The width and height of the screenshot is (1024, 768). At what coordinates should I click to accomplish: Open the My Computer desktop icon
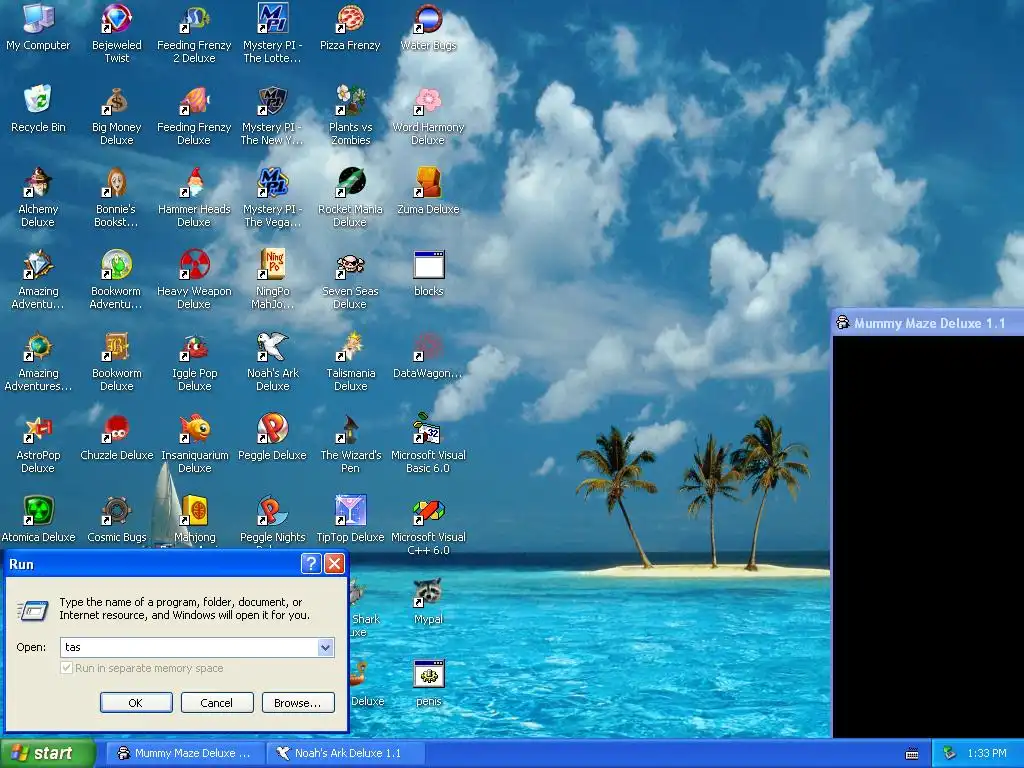pyautogui.click(x=38, y=26)
